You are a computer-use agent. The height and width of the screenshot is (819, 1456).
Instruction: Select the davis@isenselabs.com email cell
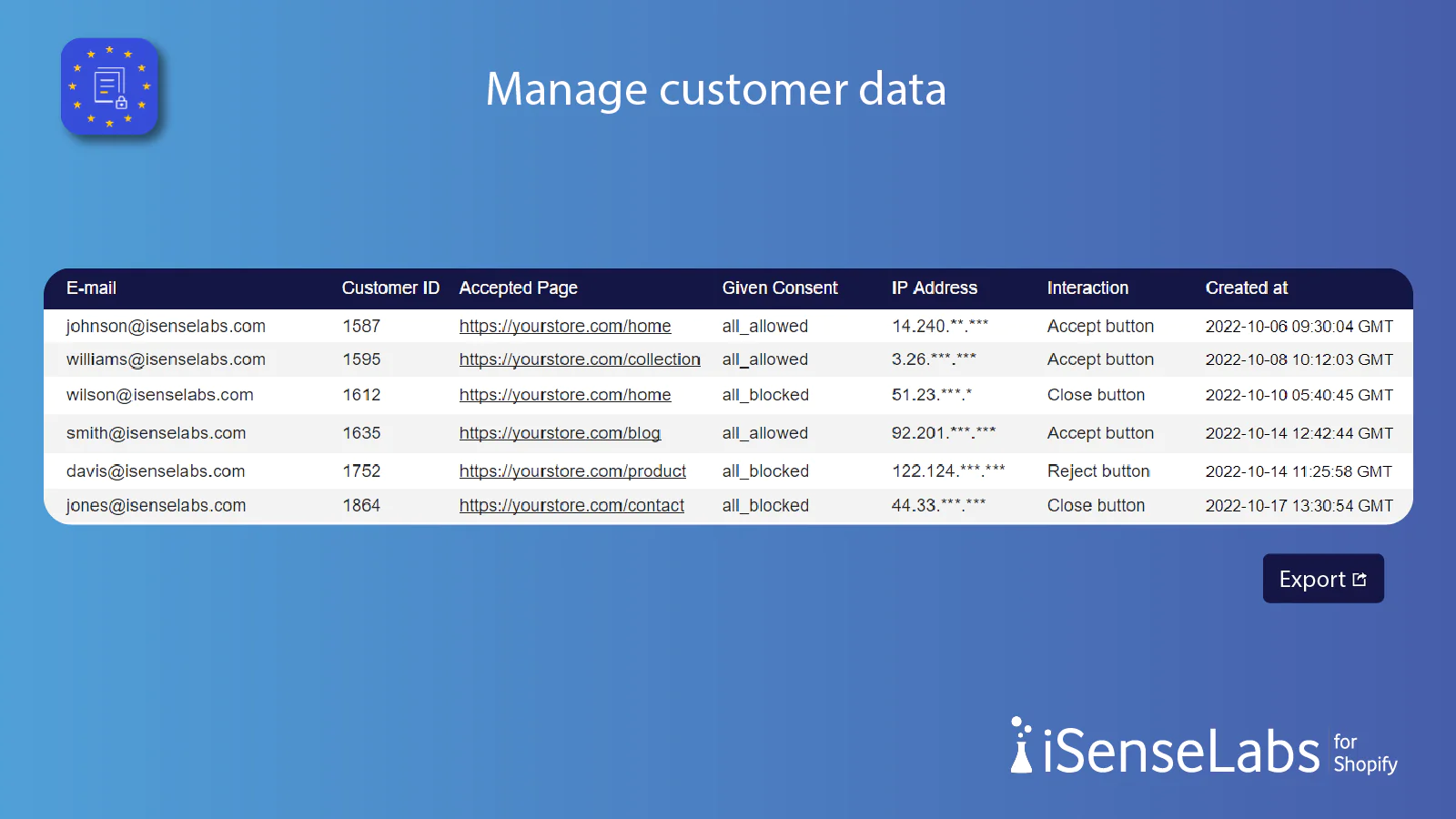tap(156, 471)
